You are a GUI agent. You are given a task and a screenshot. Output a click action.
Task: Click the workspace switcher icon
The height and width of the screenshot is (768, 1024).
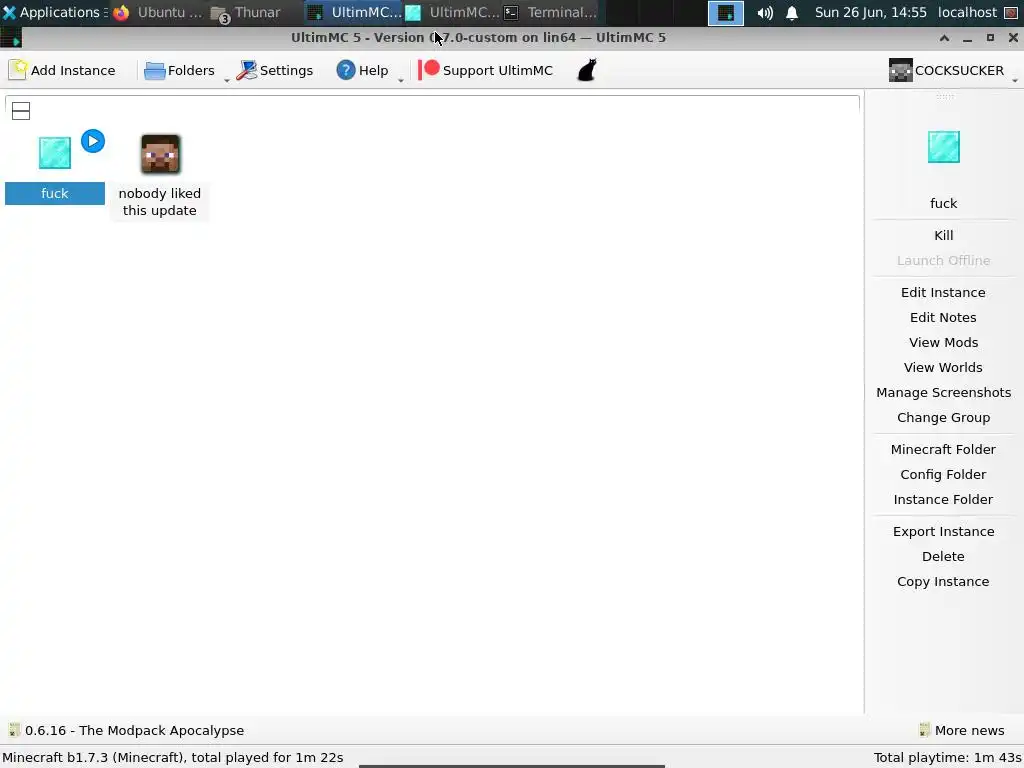726,12
